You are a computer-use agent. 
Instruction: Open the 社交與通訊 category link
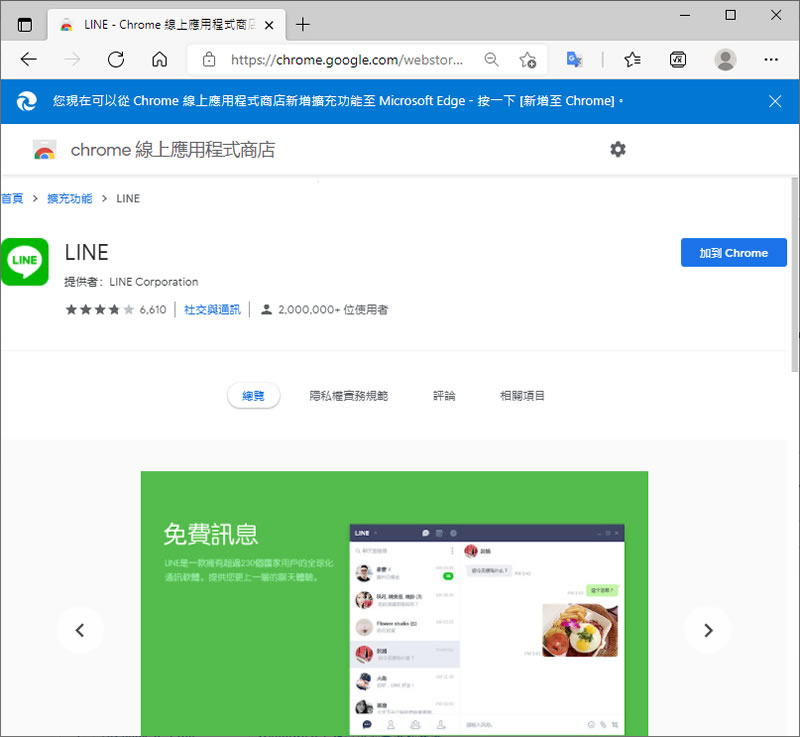tap(212, 310)
